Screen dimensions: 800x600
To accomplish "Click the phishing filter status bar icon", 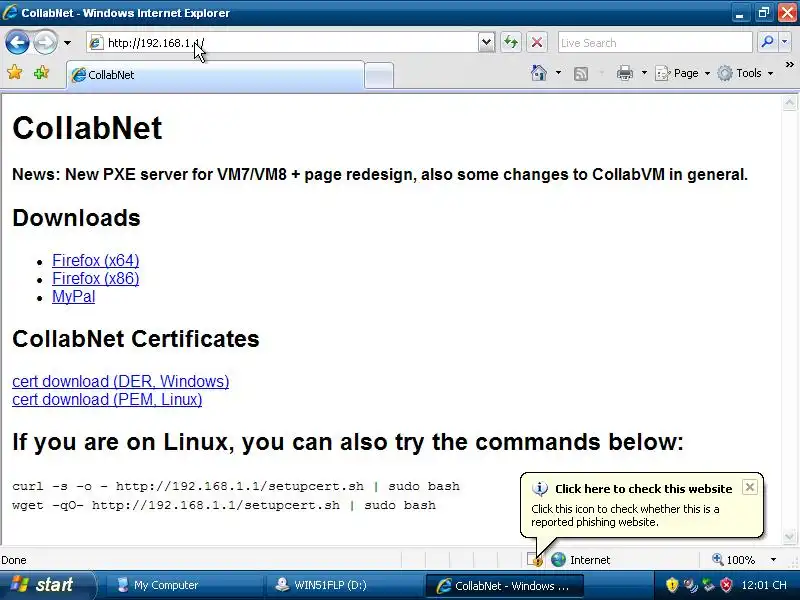I will pos(535,560).
